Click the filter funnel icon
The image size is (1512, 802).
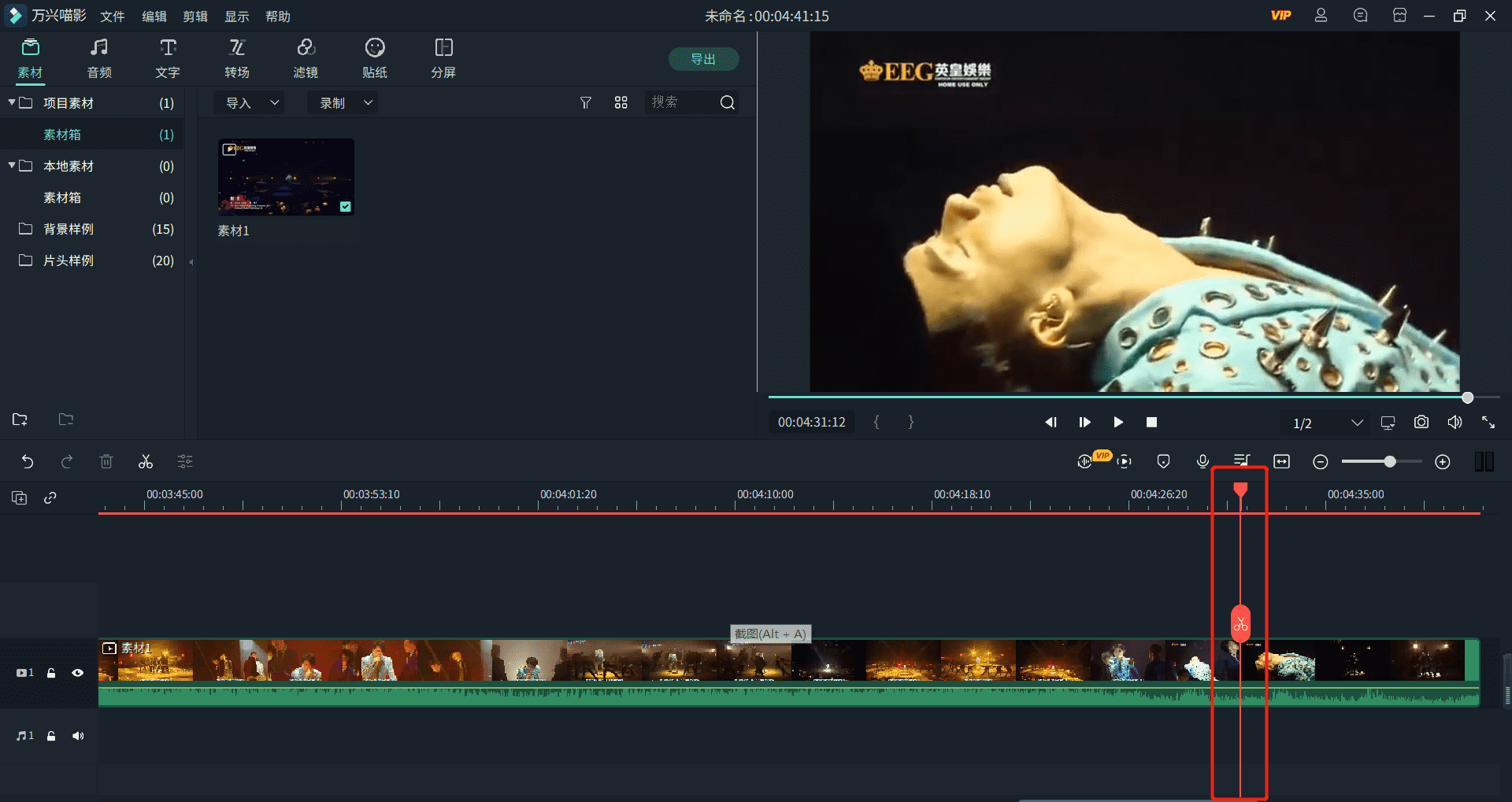click(585, 103)
